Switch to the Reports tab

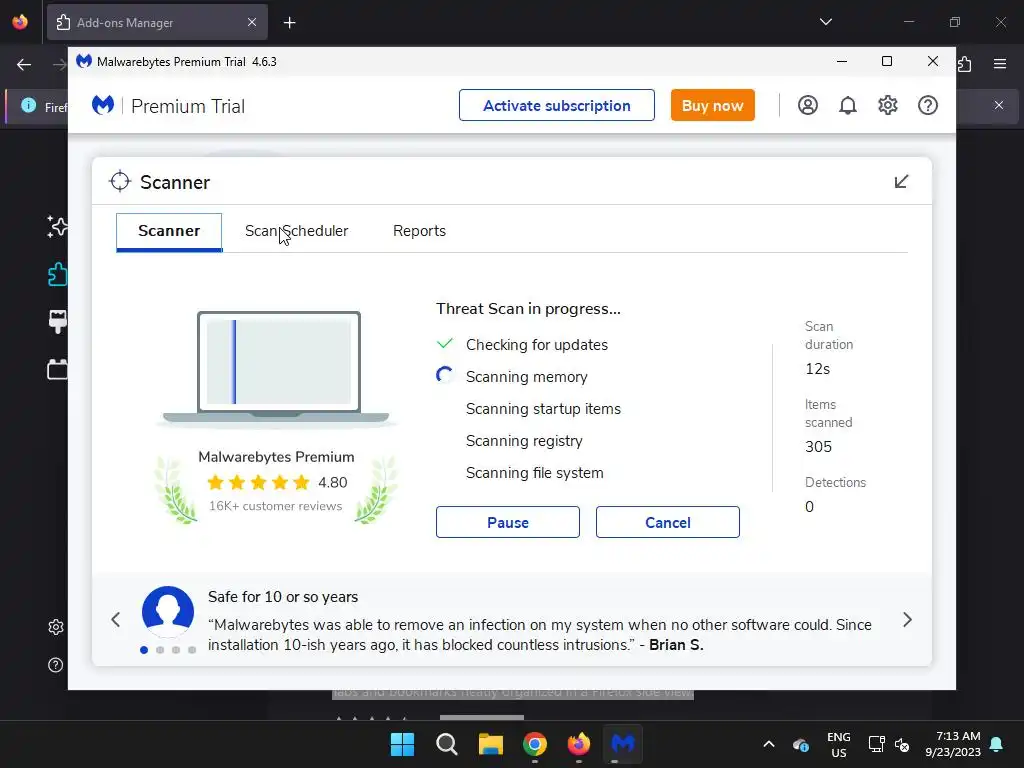click(419, 231)
